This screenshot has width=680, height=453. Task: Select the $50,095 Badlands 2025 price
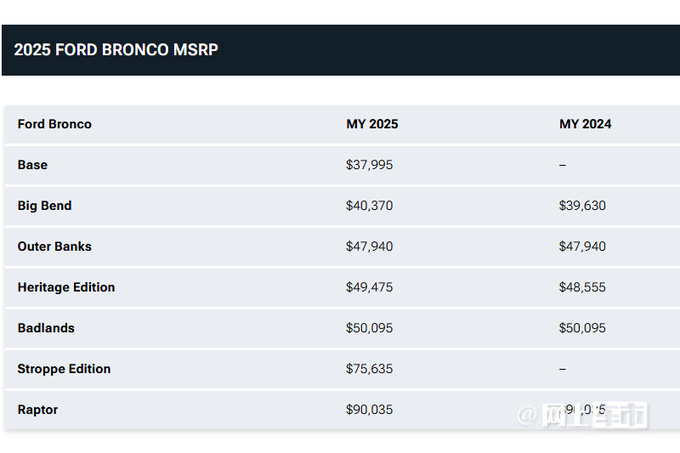[x=369, y=328]
